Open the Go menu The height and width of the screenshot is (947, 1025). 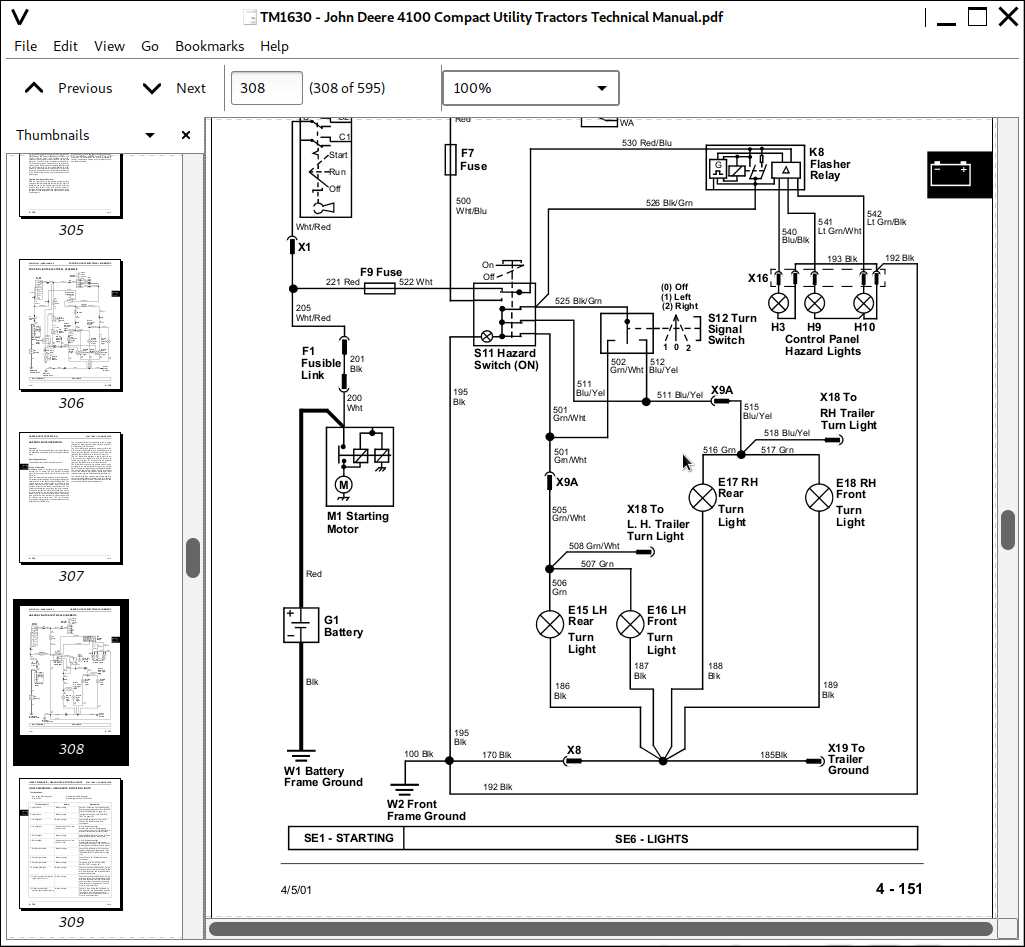tap(150, 46)
